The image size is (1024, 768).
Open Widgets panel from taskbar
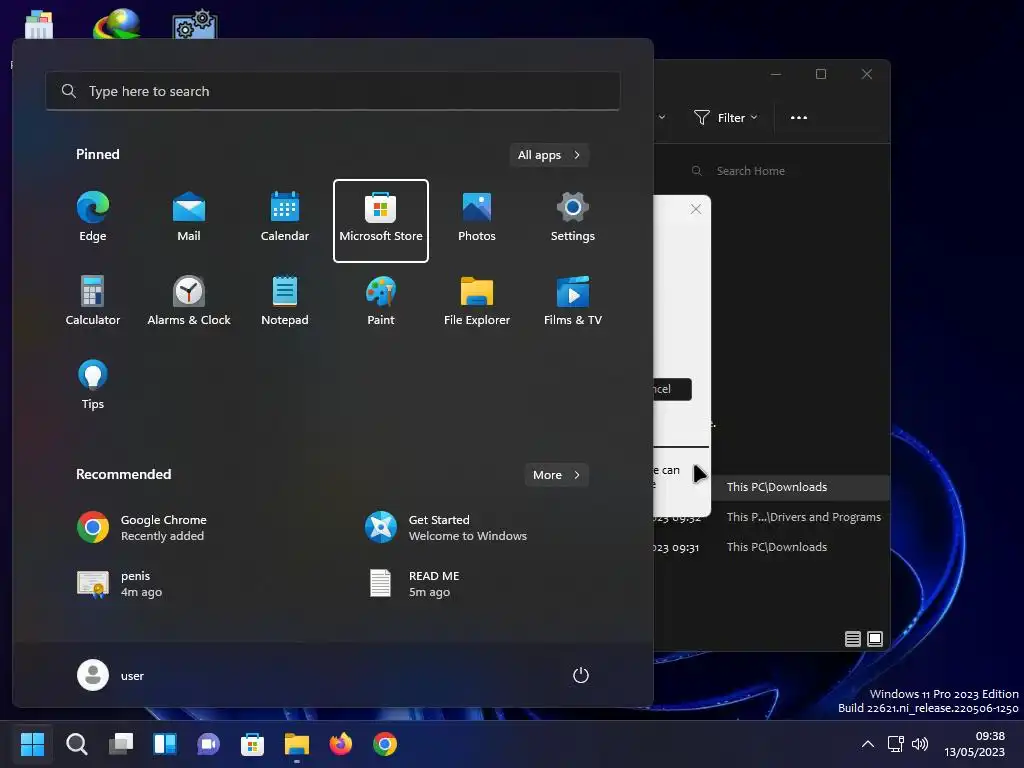click(165, 744)
